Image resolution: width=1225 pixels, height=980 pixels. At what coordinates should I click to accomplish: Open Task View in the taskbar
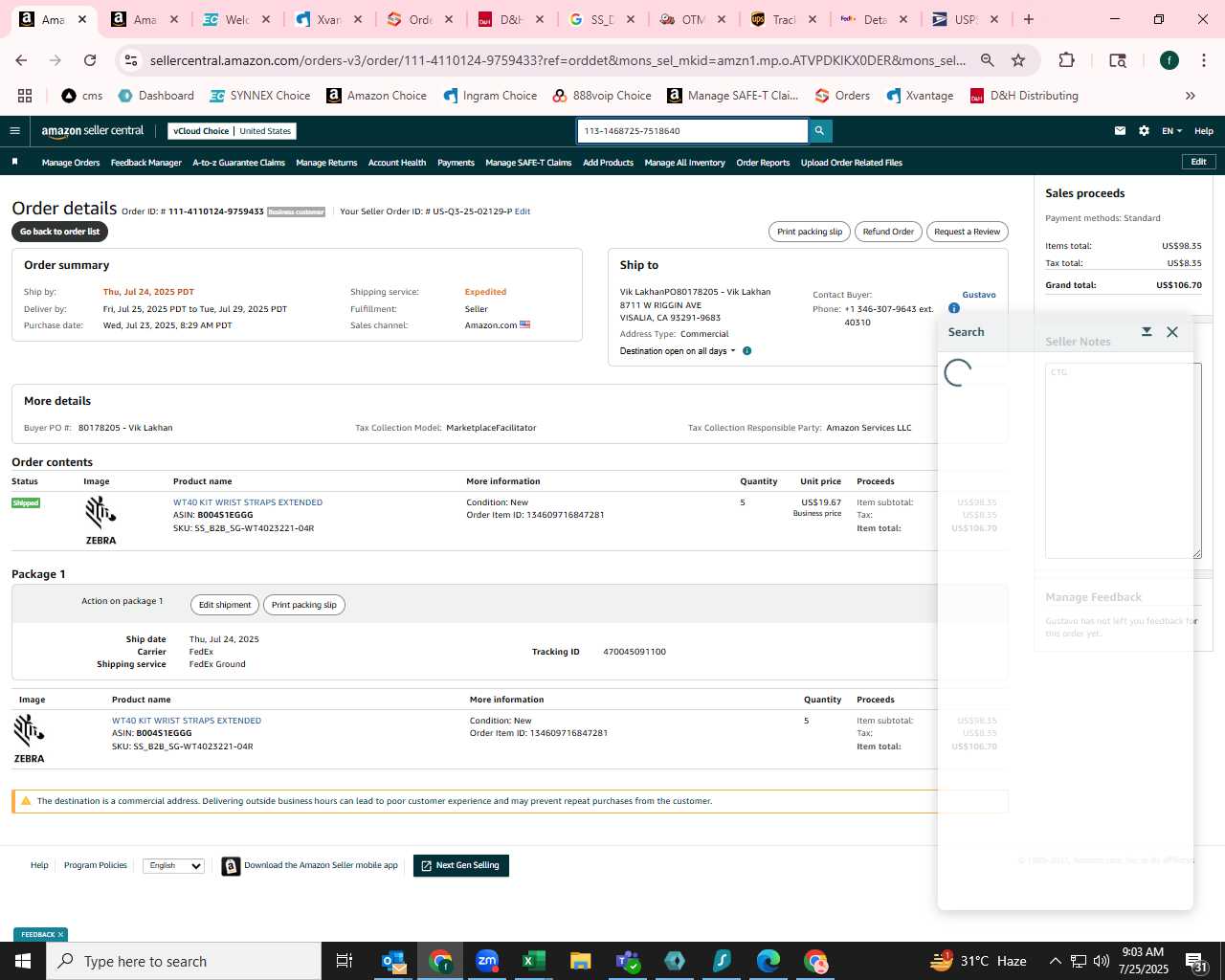coord(345,961)
